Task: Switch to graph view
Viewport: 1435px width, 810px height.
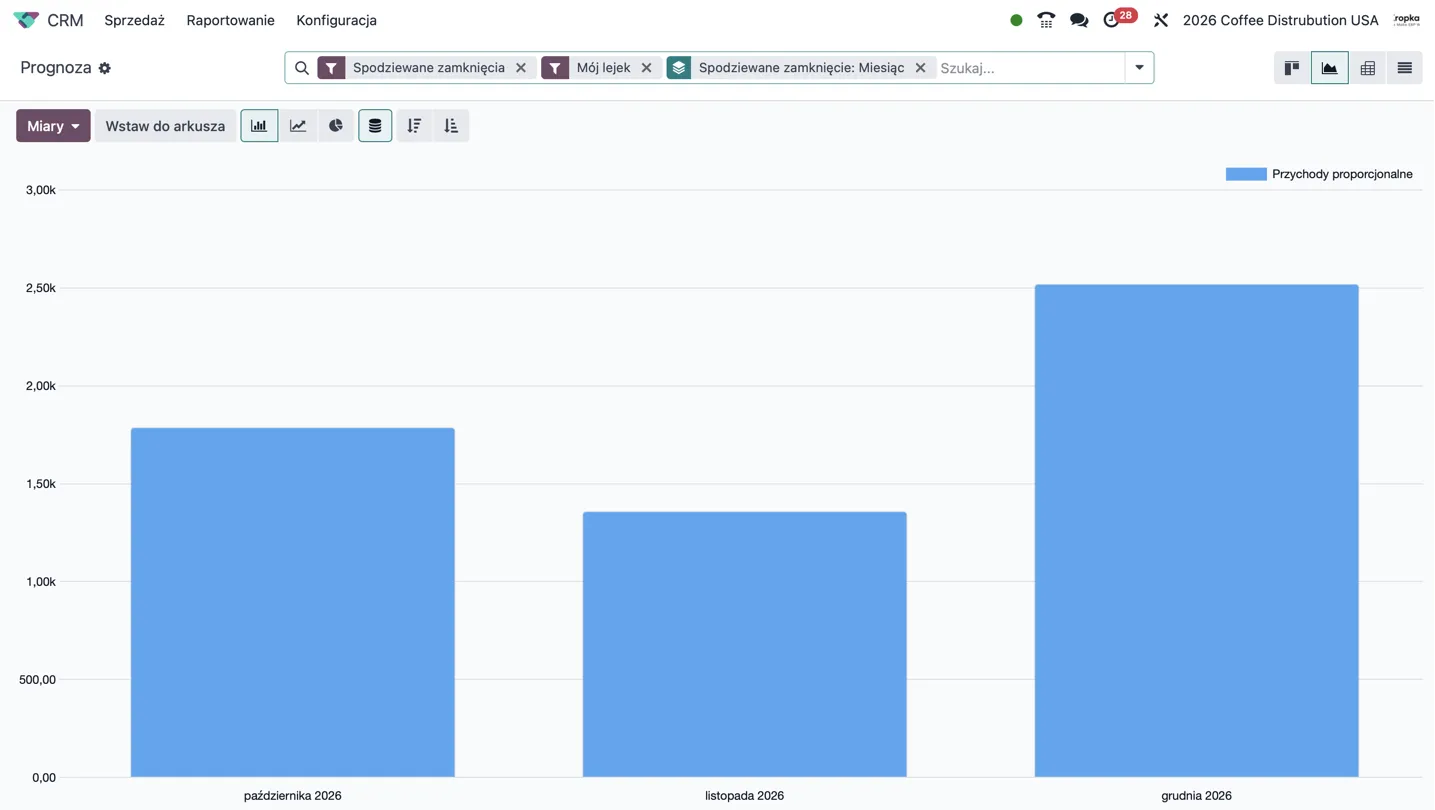Action: (1329, 68)
